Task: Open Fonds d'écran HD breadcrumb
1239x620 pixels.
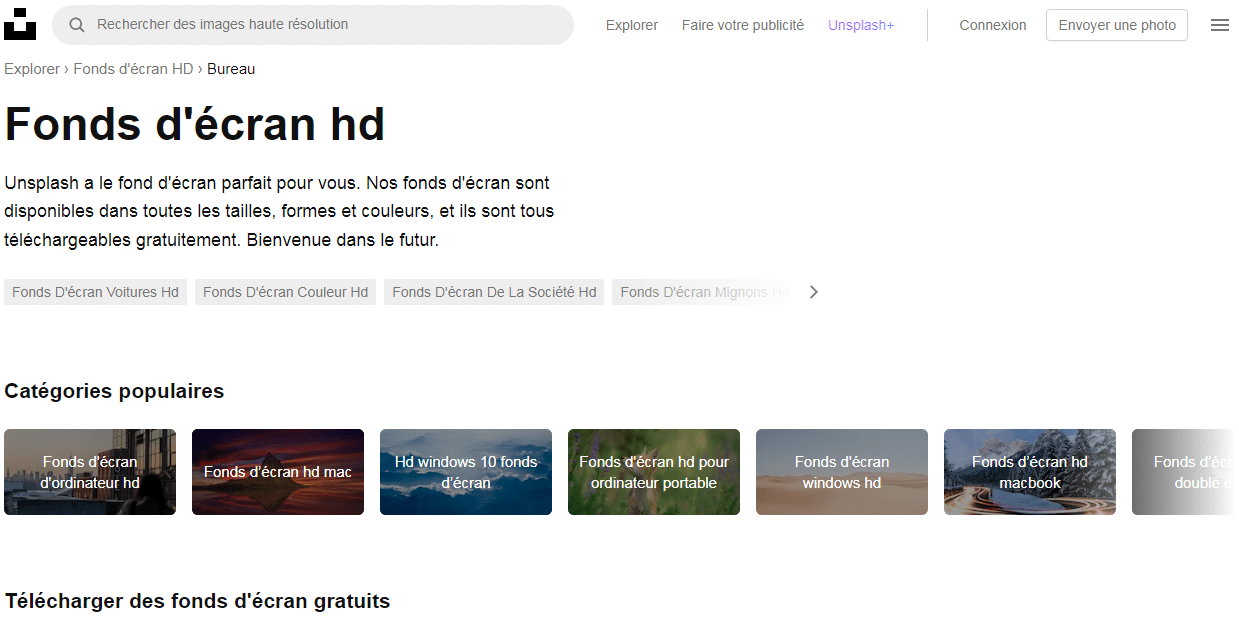Action: 133,69
